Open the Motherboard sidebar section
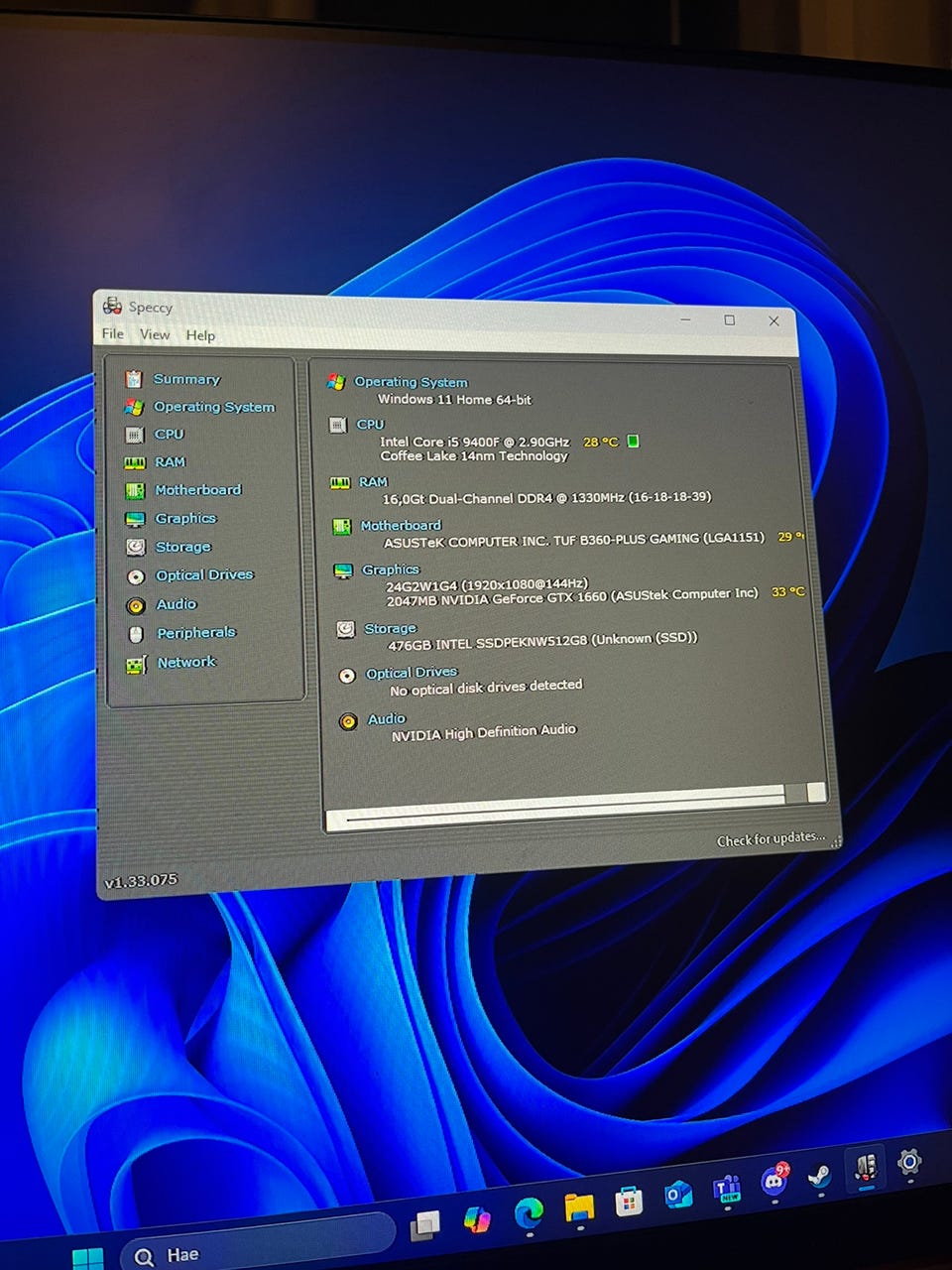 click(198, 490)
